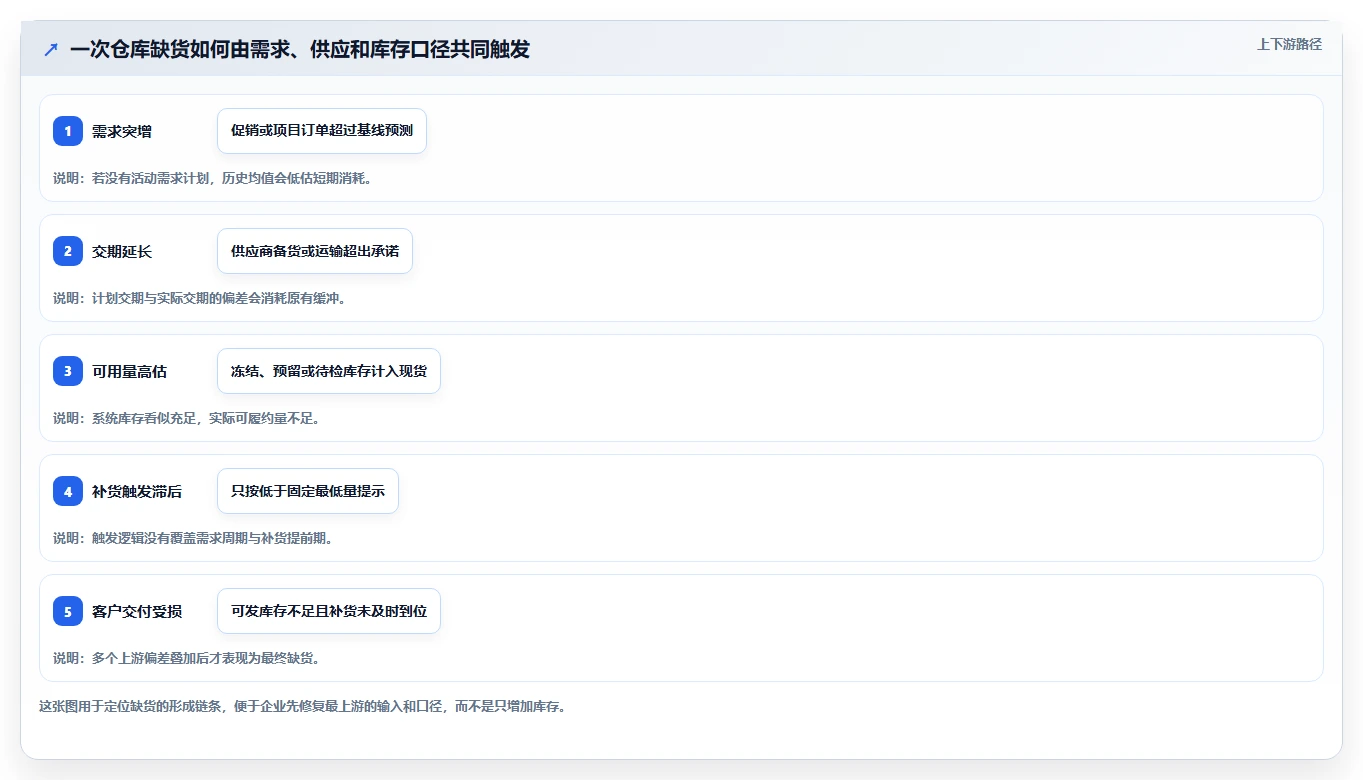Click the 需求突增 step label
This screenshot has height=780, width=1363.
122,131
